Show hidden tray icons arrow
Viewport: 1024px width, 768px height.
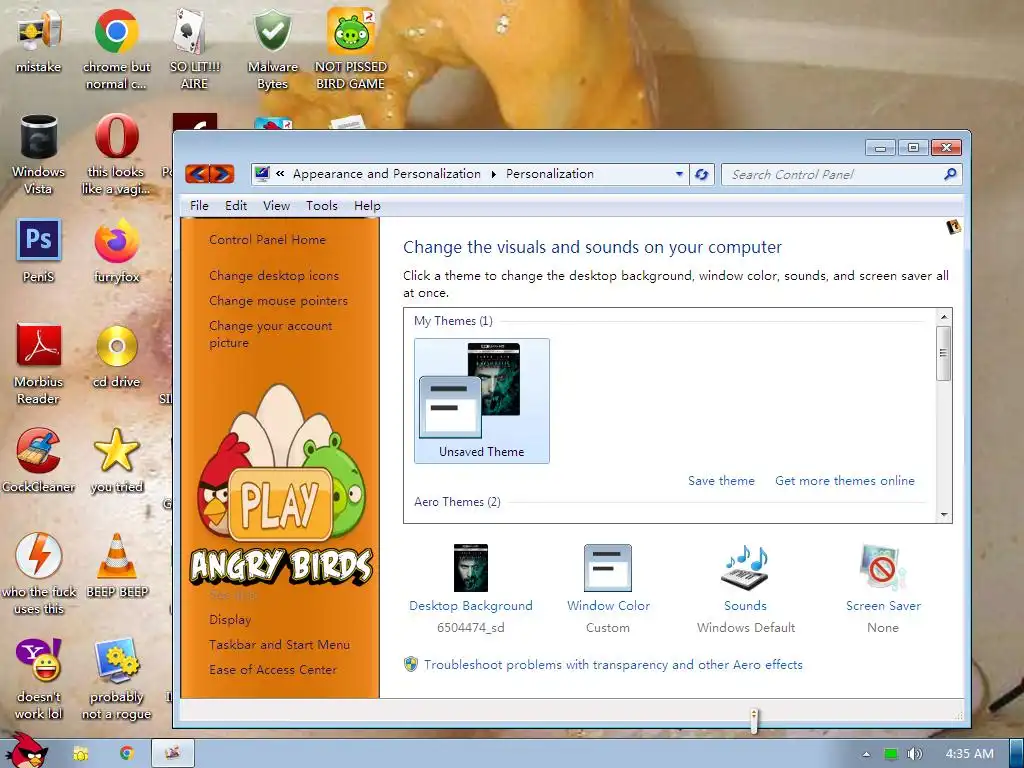[866, 754]
